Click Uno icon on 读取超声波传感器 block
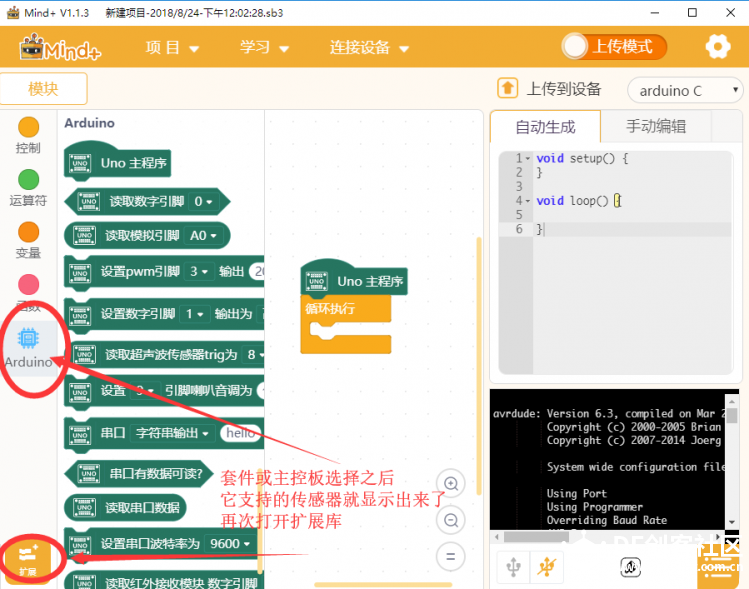Screen dimensions: 749x589 (85, 354)
